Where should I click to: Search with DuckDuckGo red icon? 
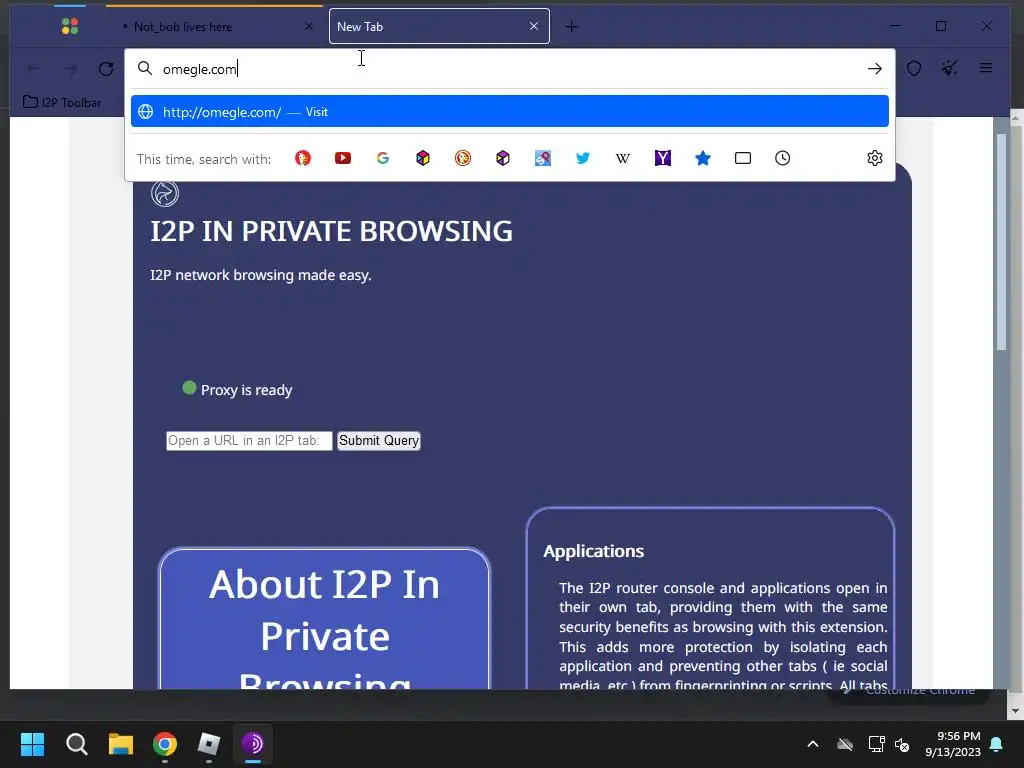302,158
